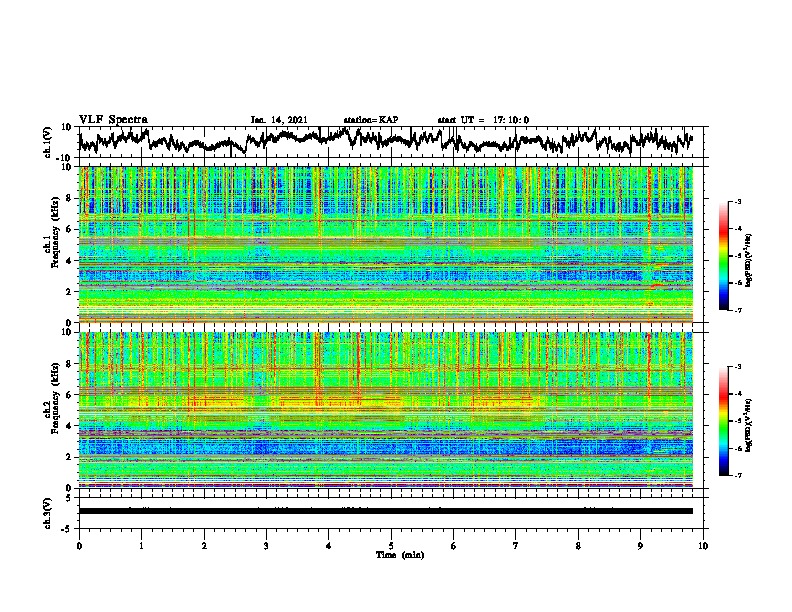This screenshot has width=792, height=612.
Task: Click the ch.2 spectrogram panel
Action: 386,410
